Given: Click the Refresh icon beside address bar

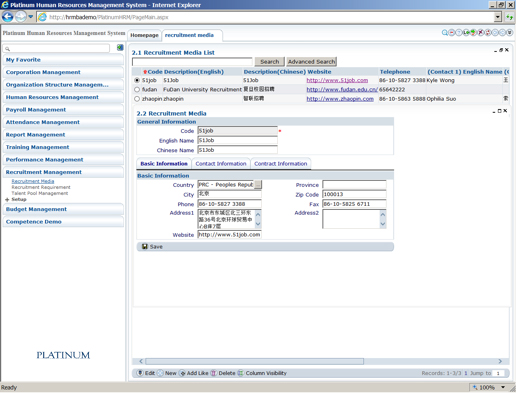Looking at the screenshot, I should point(509,17).
